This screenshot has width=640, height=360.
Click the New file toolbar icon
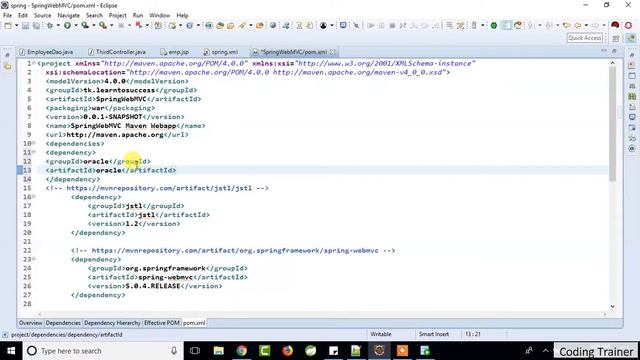coord(8,25)
